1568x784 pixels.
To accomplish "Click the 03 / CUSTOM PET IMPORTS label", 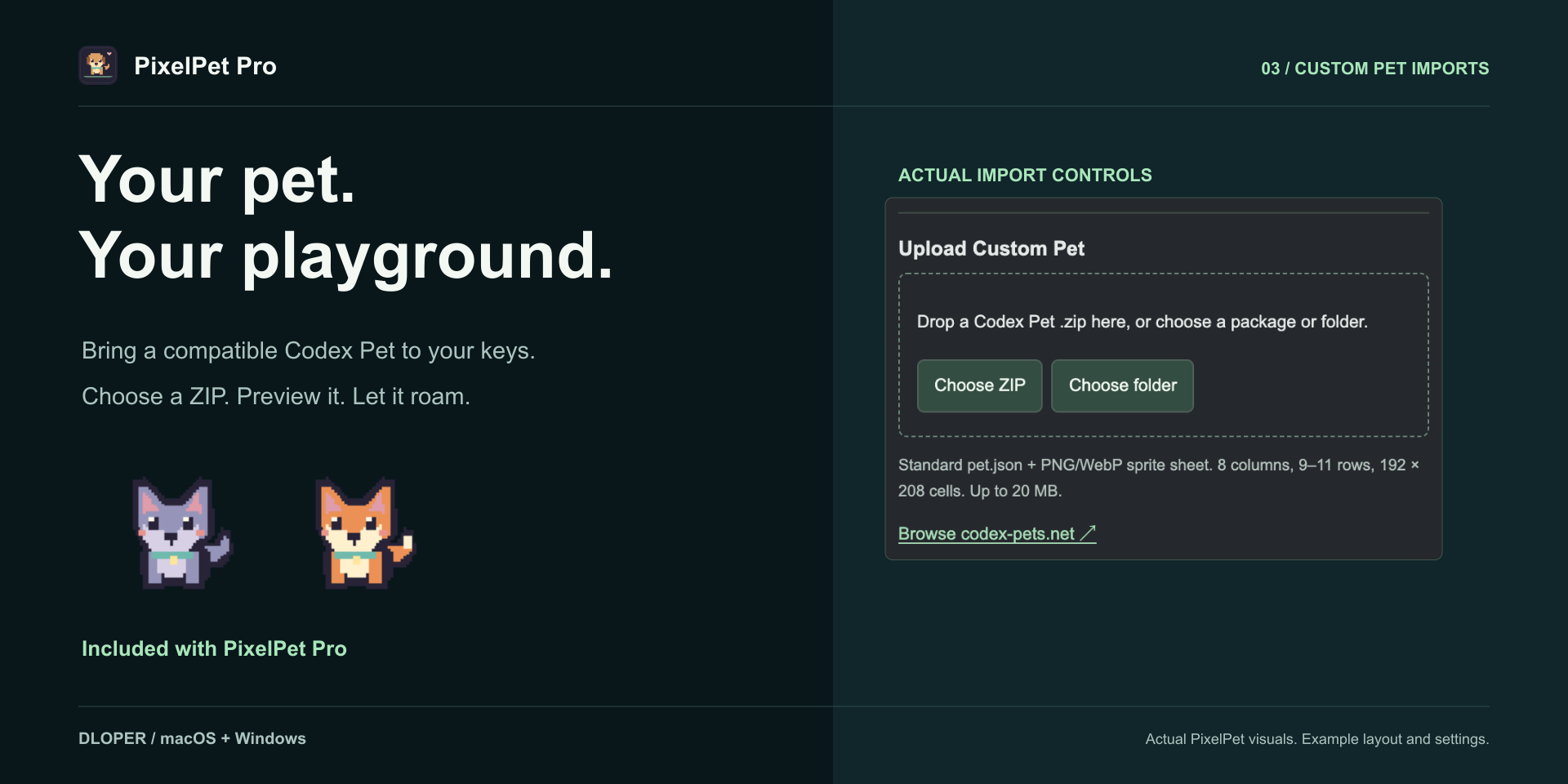I will pos(1375,69).
